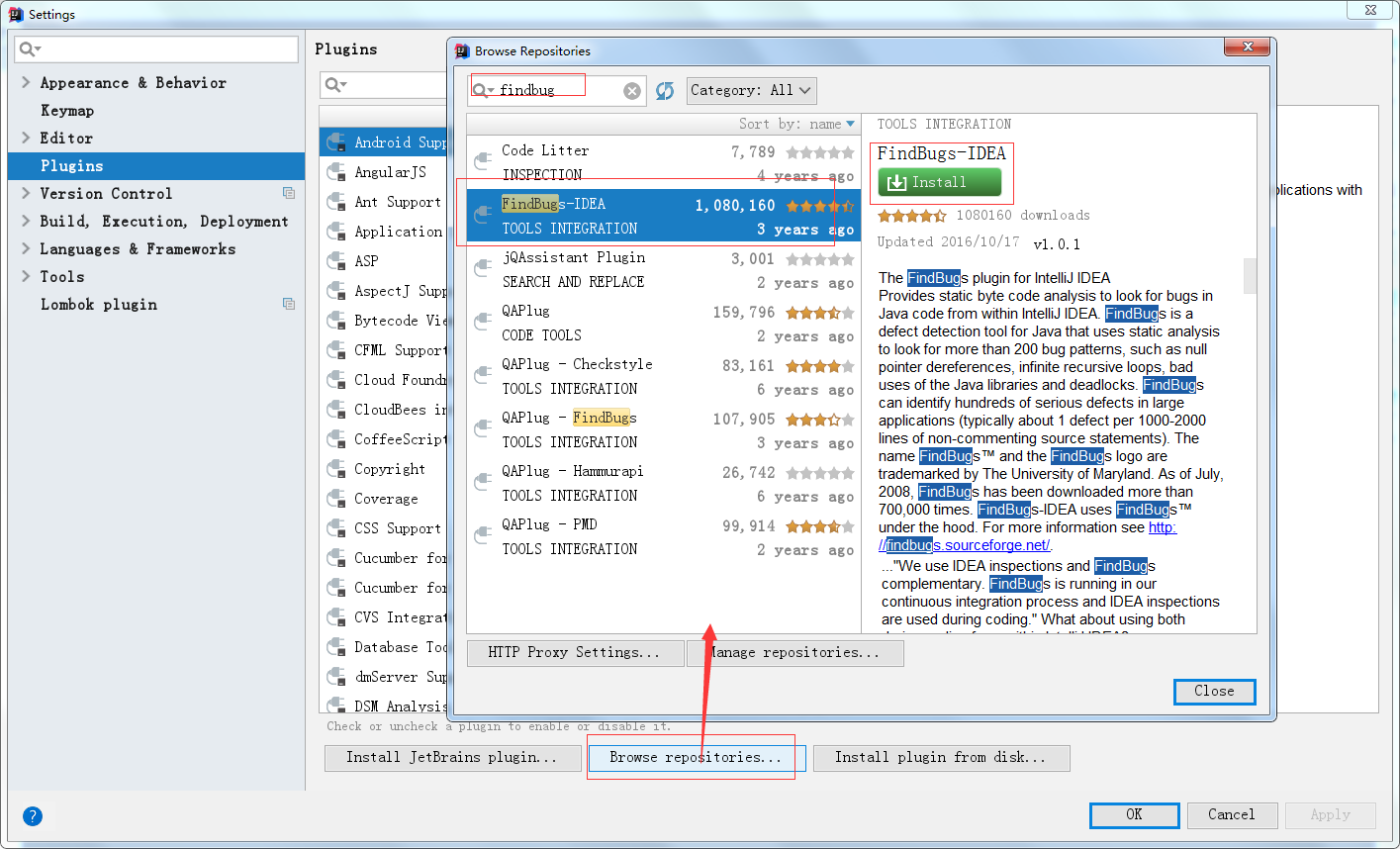
Task: Select the Code Litter plugin row
Action: coord(663,162)
